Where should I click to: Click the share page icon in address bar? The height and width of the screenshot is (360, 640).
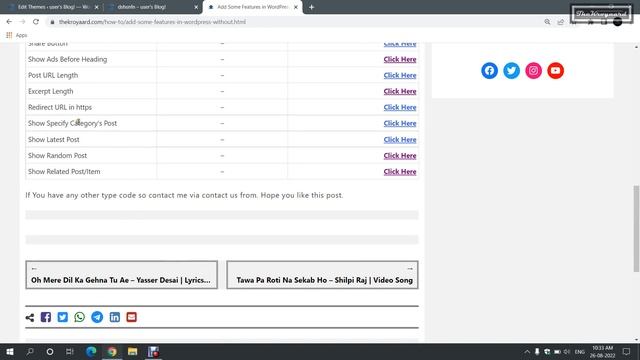[x=560, y=22]
